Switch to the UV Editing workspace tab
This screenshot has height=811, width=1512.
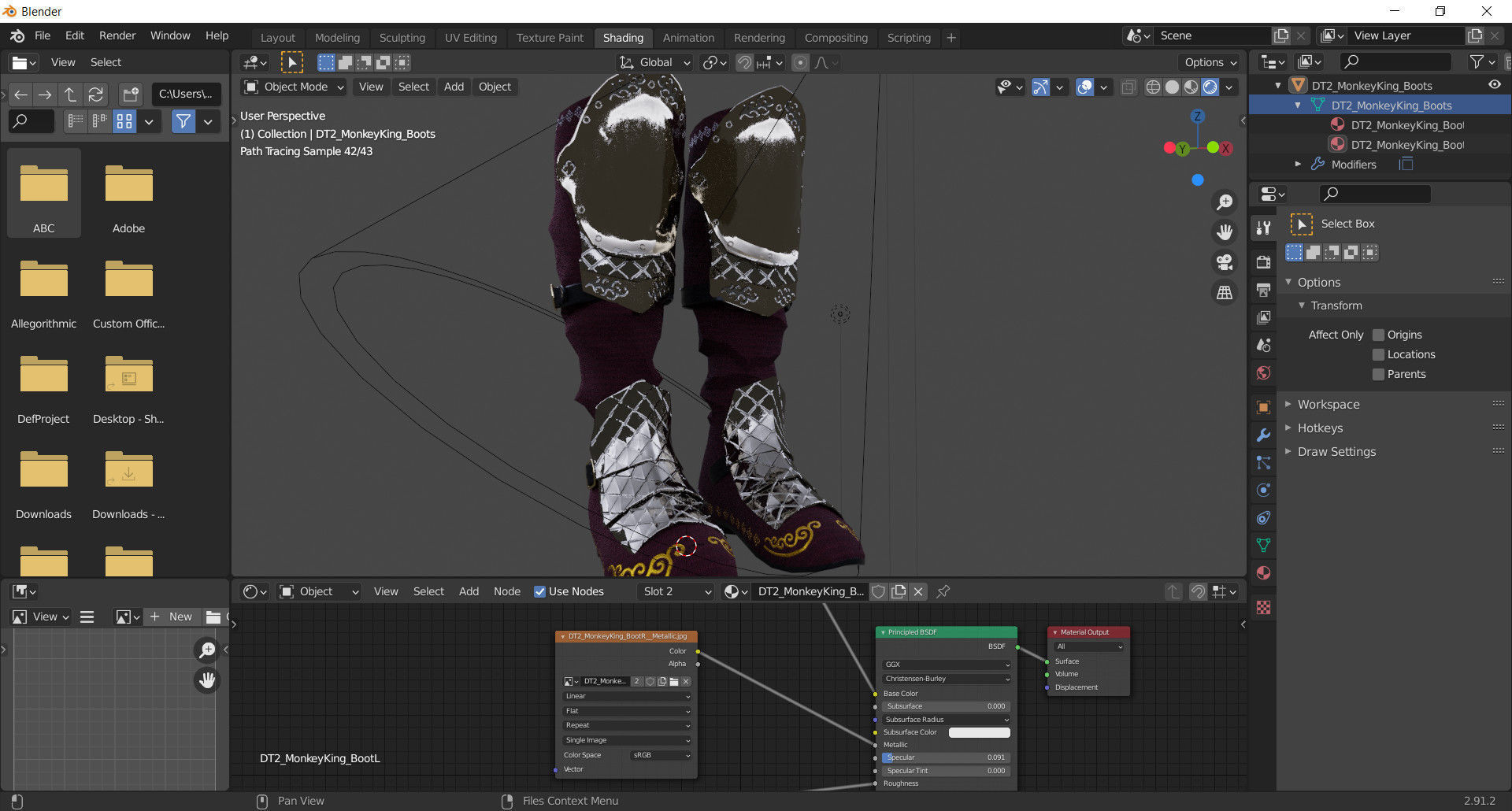(470, 38)
